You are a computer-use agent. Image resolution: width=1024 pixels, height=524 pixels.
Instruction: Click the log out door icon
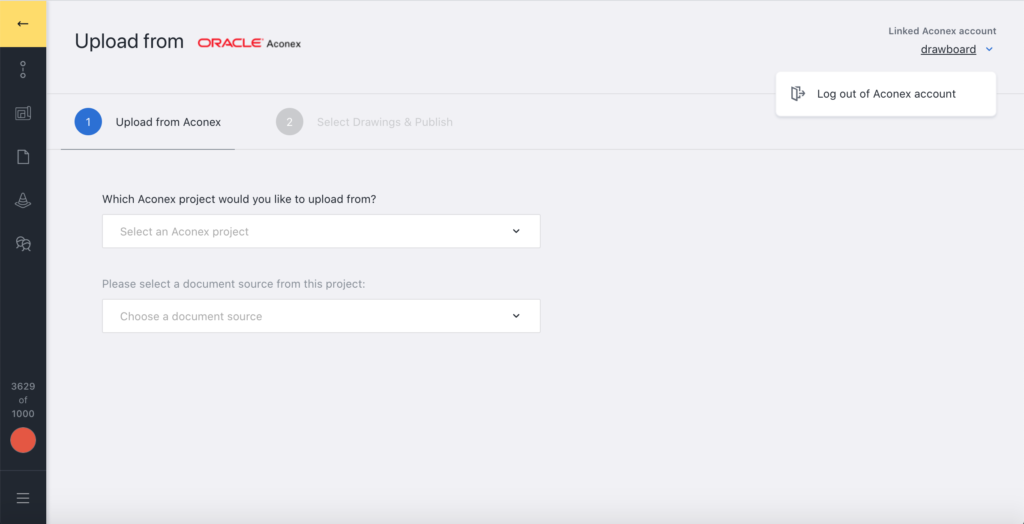(797, 94)
